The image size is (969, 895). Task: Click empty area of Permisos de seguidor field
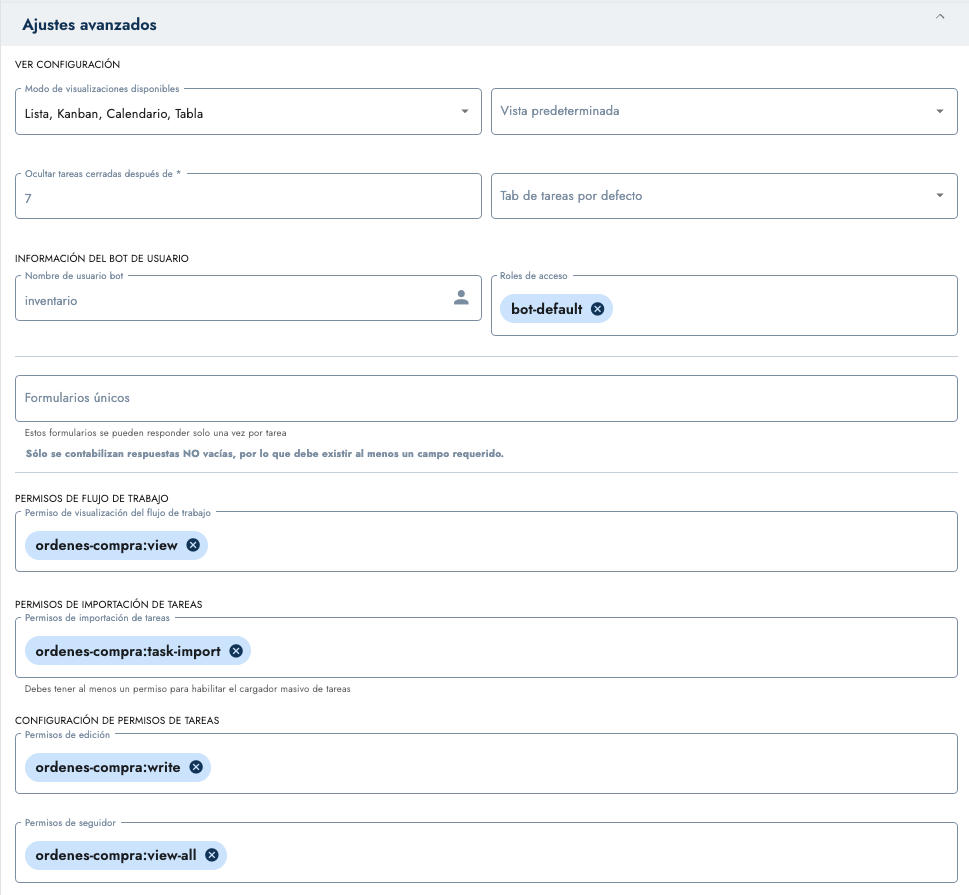pyautogui.click(x=590, y=855)
